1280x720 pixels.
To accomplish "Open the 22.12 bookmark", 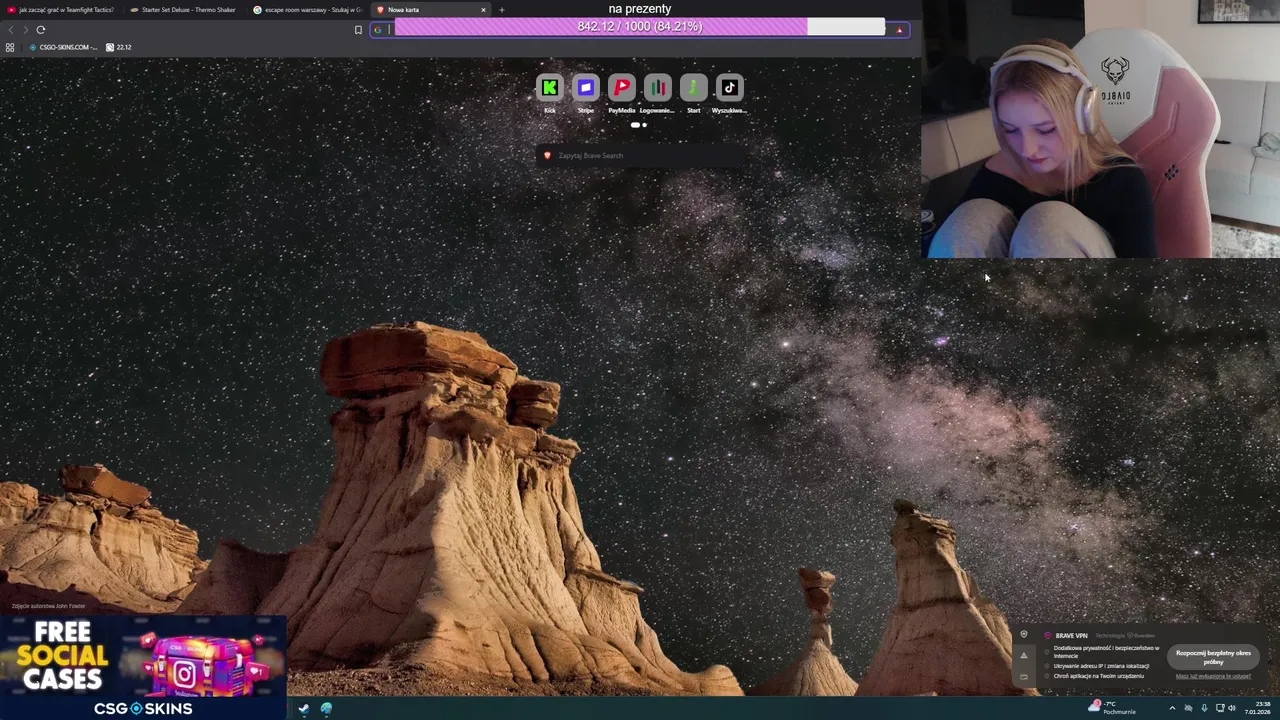I will pos(119,47).
